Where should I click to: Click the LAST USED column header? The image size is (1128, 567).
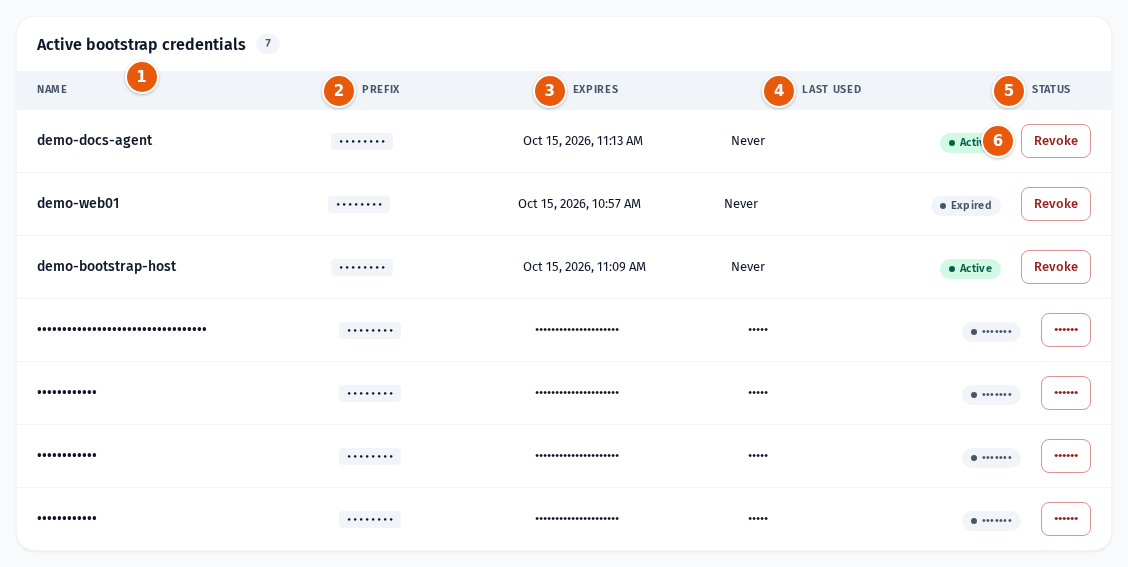[832, 89]
